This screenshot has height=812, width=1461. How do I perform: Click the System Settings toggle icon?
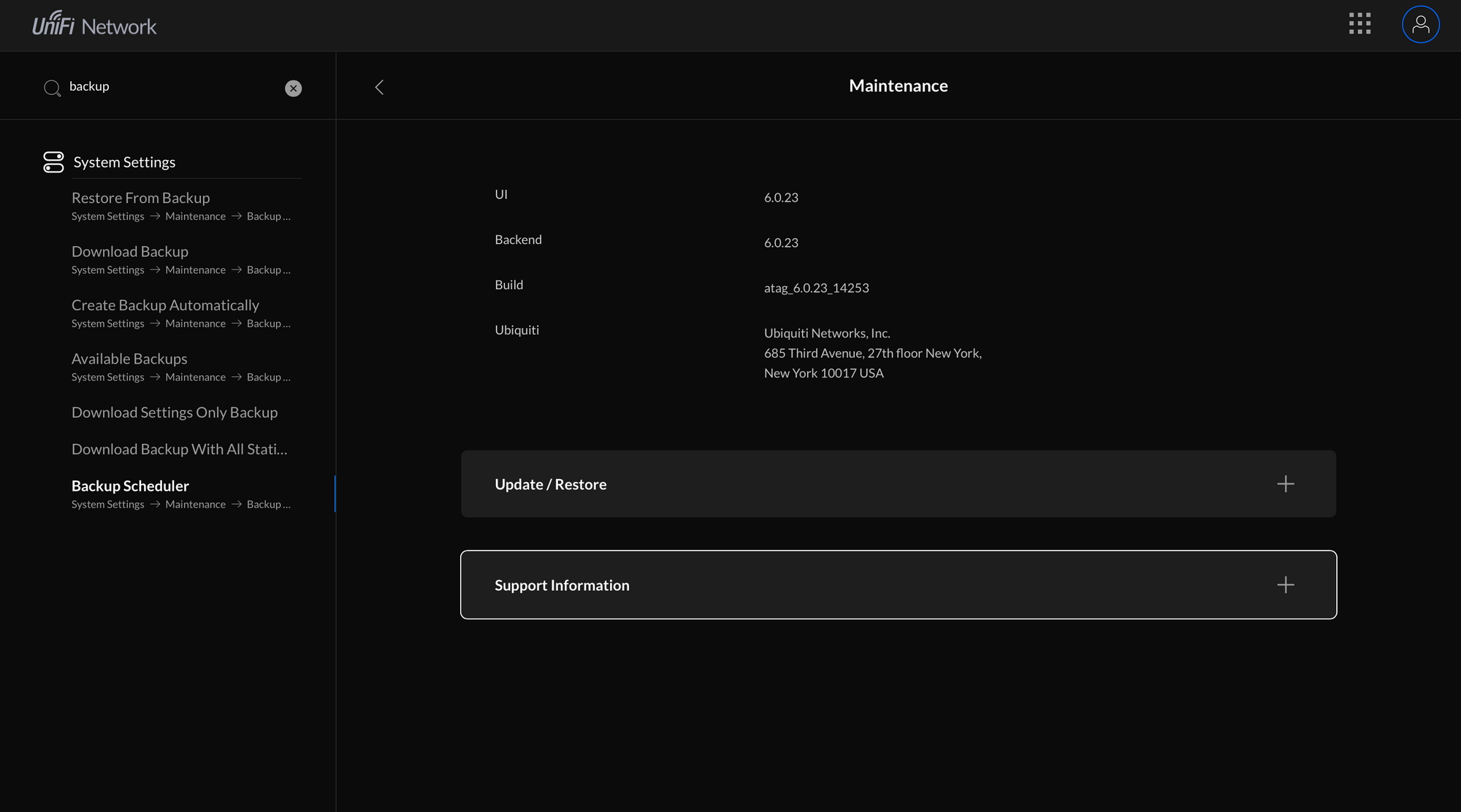(x=53, y=162)
